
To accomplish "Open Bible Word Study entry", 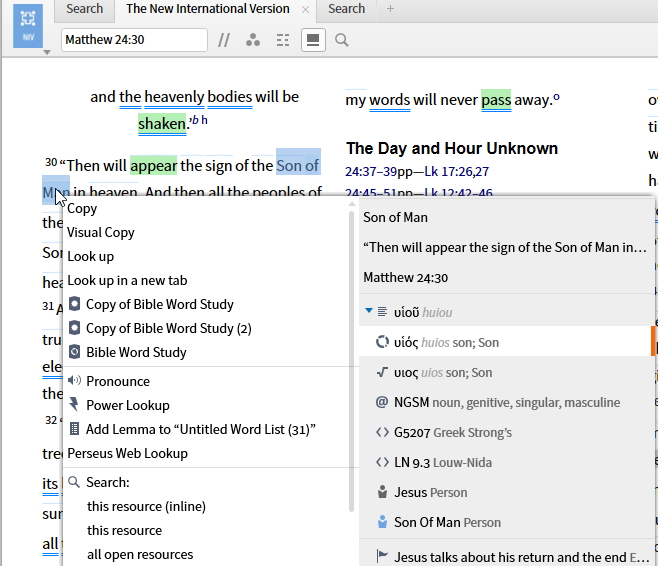I will click(x=136, y=352).
